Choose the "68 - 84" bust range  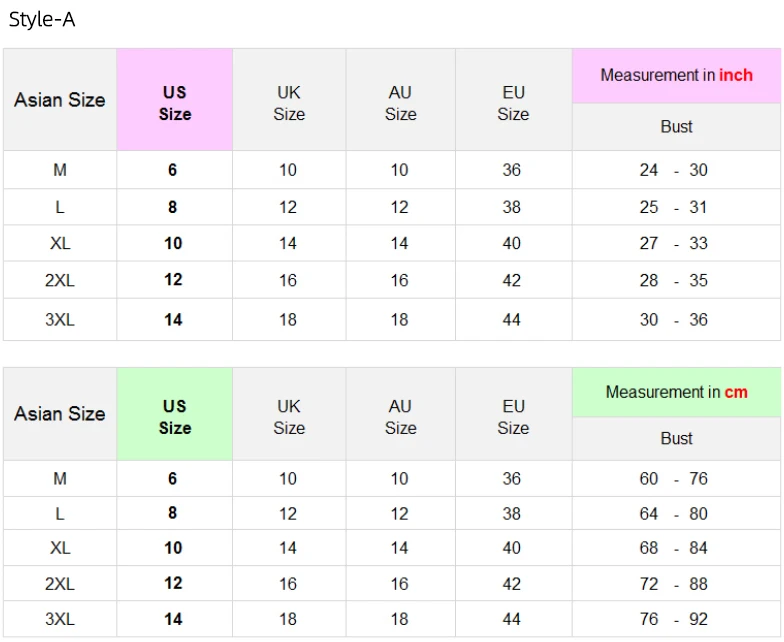pyautogui.click(x=674, y=548)
